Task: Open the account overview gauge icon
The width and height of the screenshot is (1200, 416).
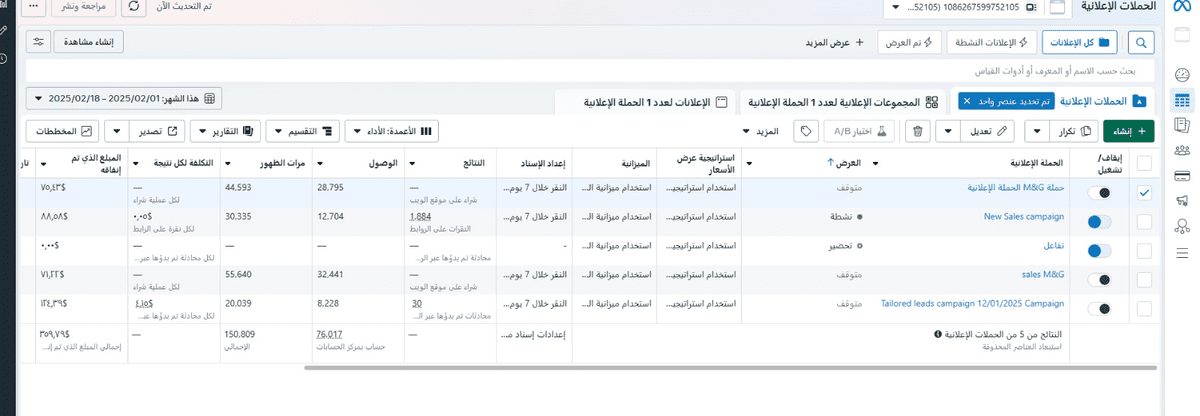Action: pos(1182,75)
